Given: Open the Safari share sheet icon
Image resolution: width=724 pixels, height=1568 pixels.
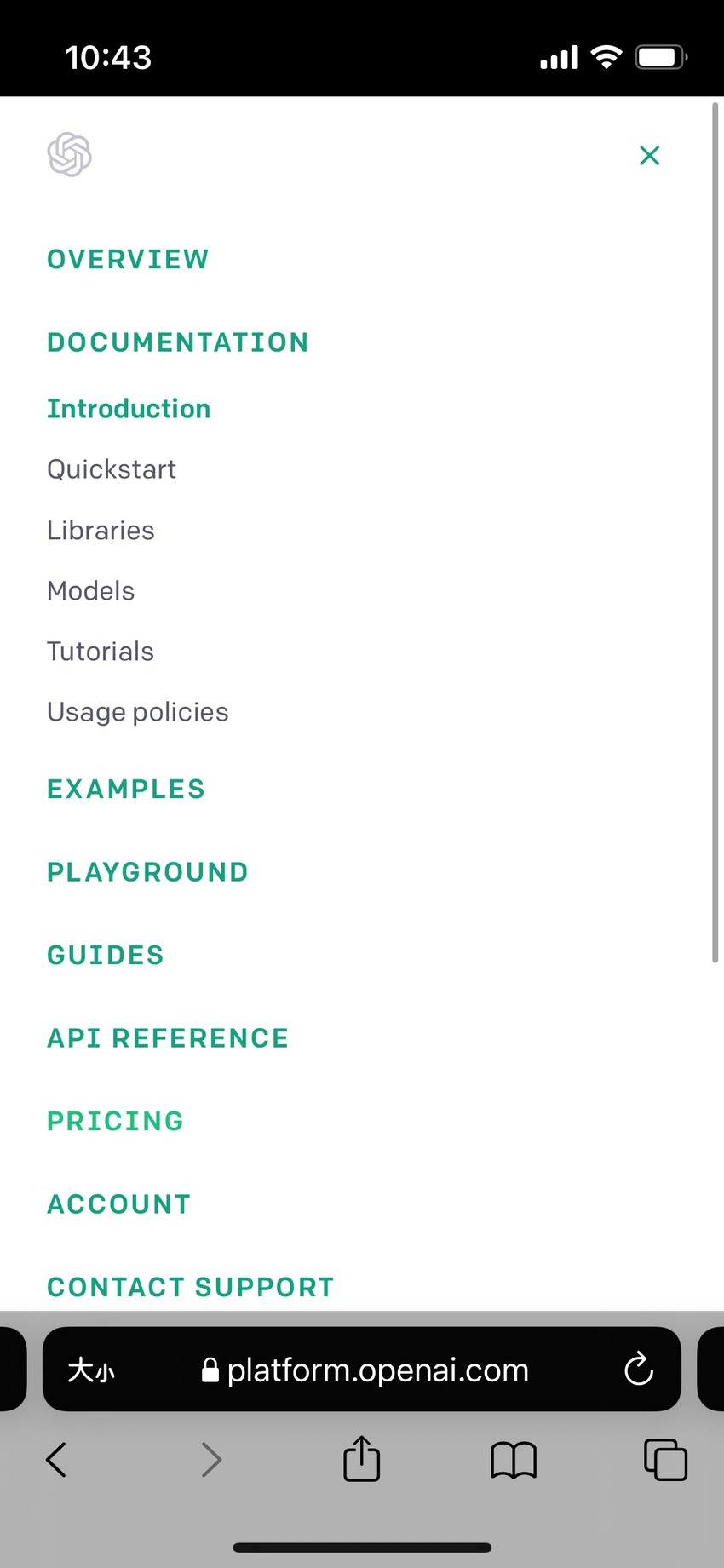Looking at the screenshot, I should point(361,1458).
